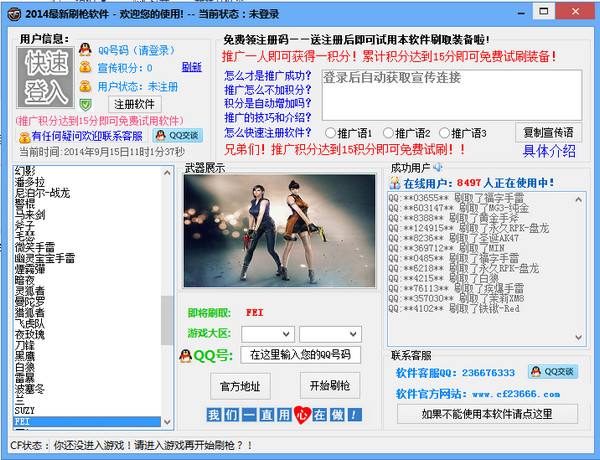The height and width of the screenshot is (460, 600).
Task: Click the money bag icon beside 用户状态
Action: coord(85,86)
